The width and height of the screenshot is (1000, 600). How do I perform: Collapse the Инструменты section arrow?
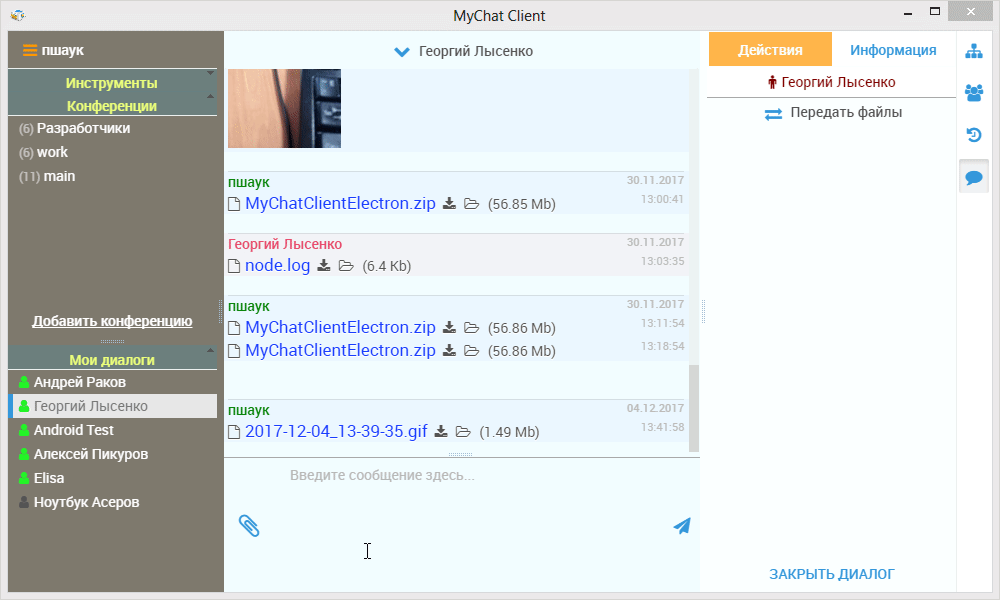click(x=210, y=73)
